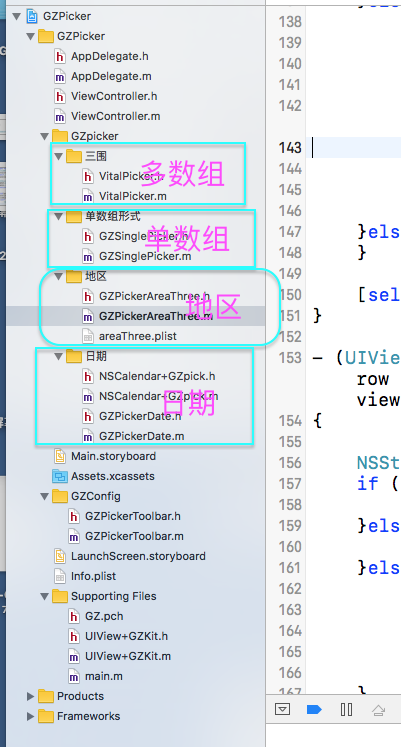The height and width of the screenshot is (747, 401).
Task: Click line number 153 in gutter
Action: click(x=290, y=357)
